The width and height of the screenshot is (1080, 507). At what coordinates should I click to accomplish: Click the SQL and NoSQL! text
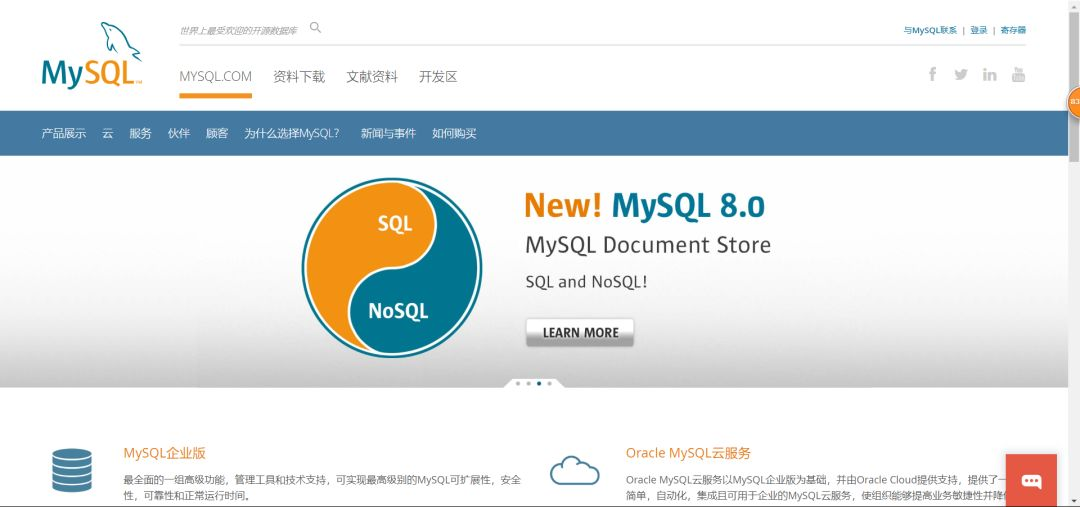click(x=587, y=282)
